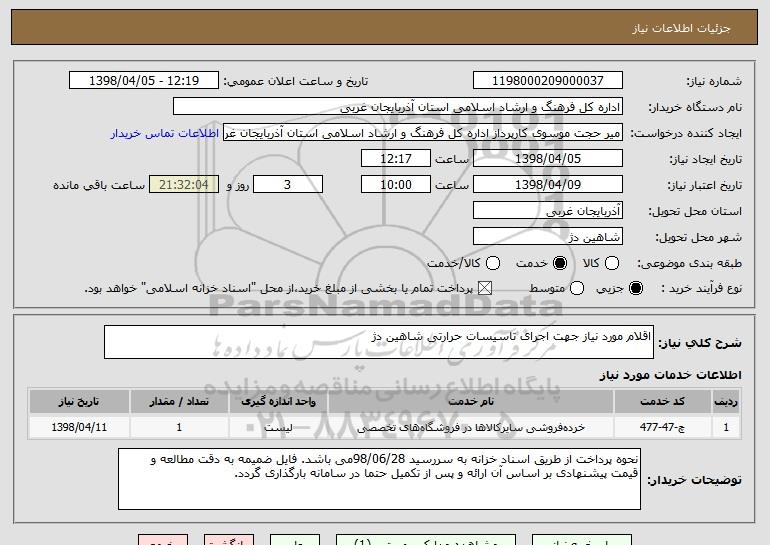The width and height of the screenshot is (770, 545).
Task: Click the remaining days field showing 3
Action: click(288, 185)
